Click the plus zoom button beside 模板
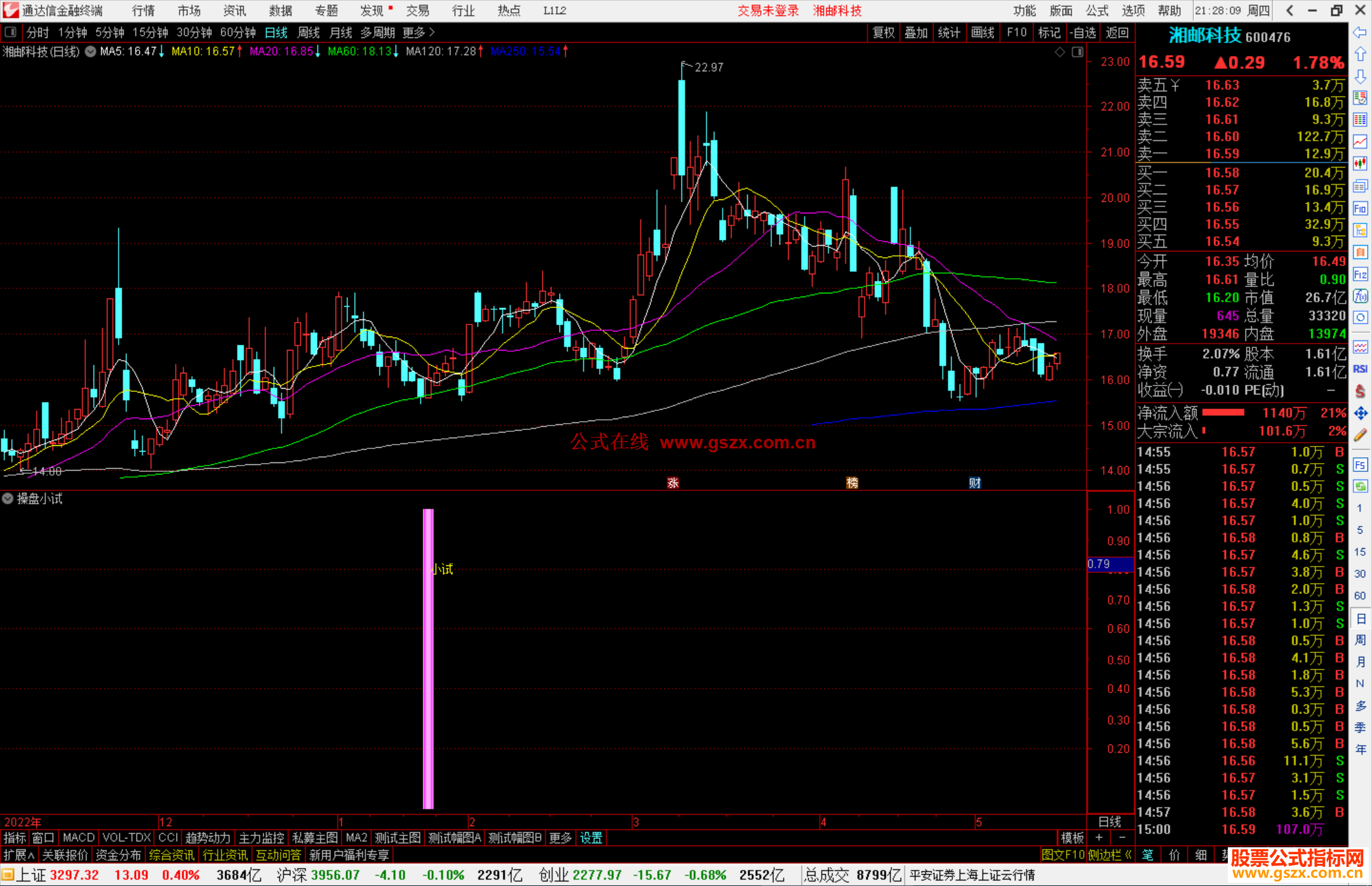Screen dimensions: 1372x886 pos(1099,838)
